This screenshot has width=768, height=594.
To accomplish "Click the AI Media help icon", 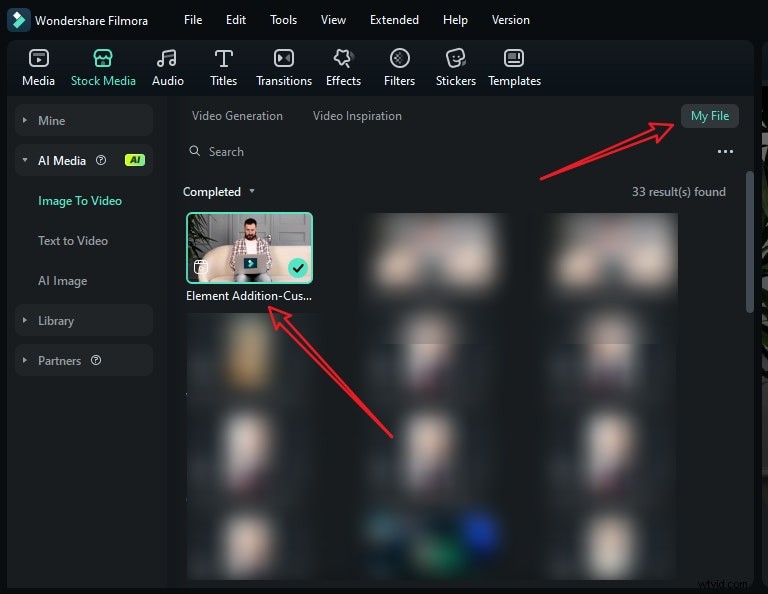I will coord(100,160).
